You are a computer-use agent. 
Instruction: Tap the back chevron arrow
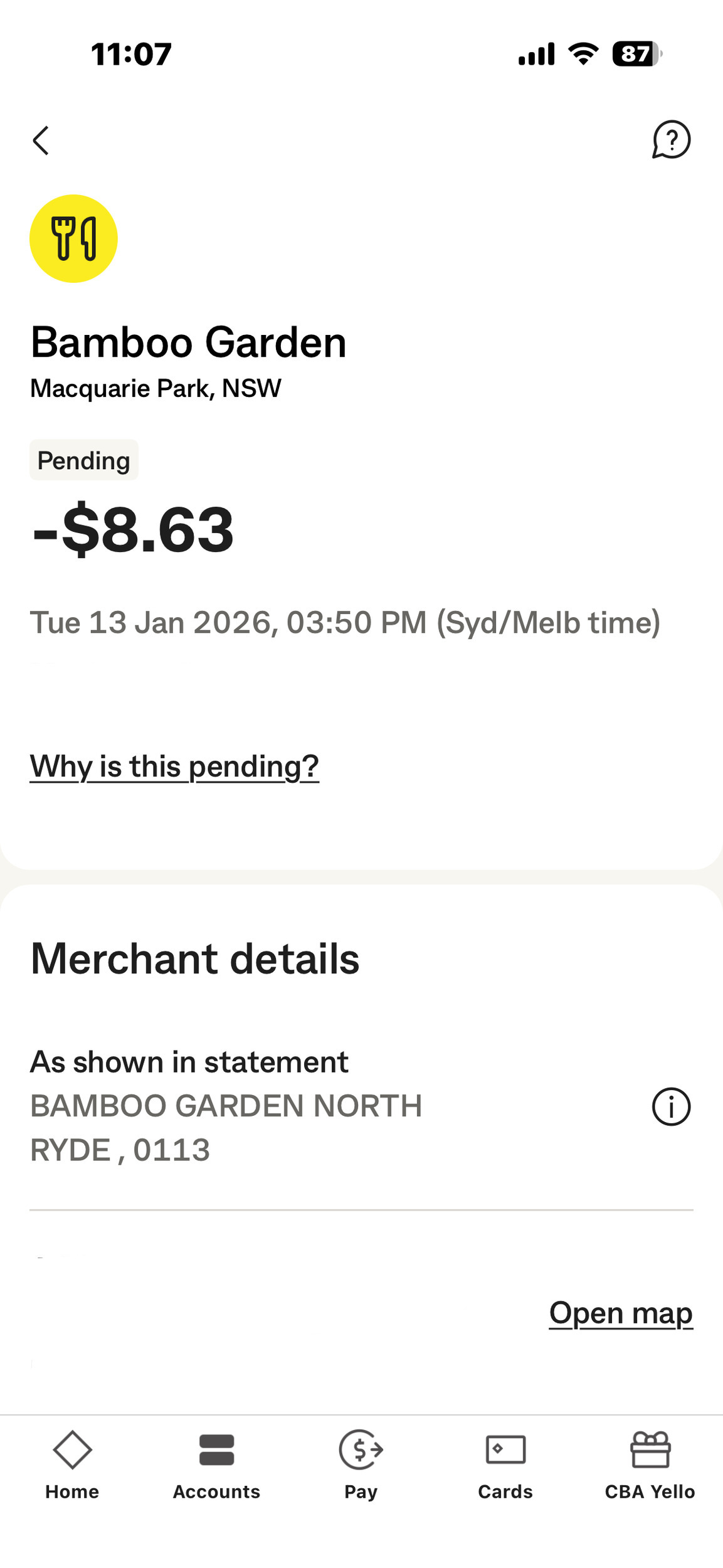(41, 140)
